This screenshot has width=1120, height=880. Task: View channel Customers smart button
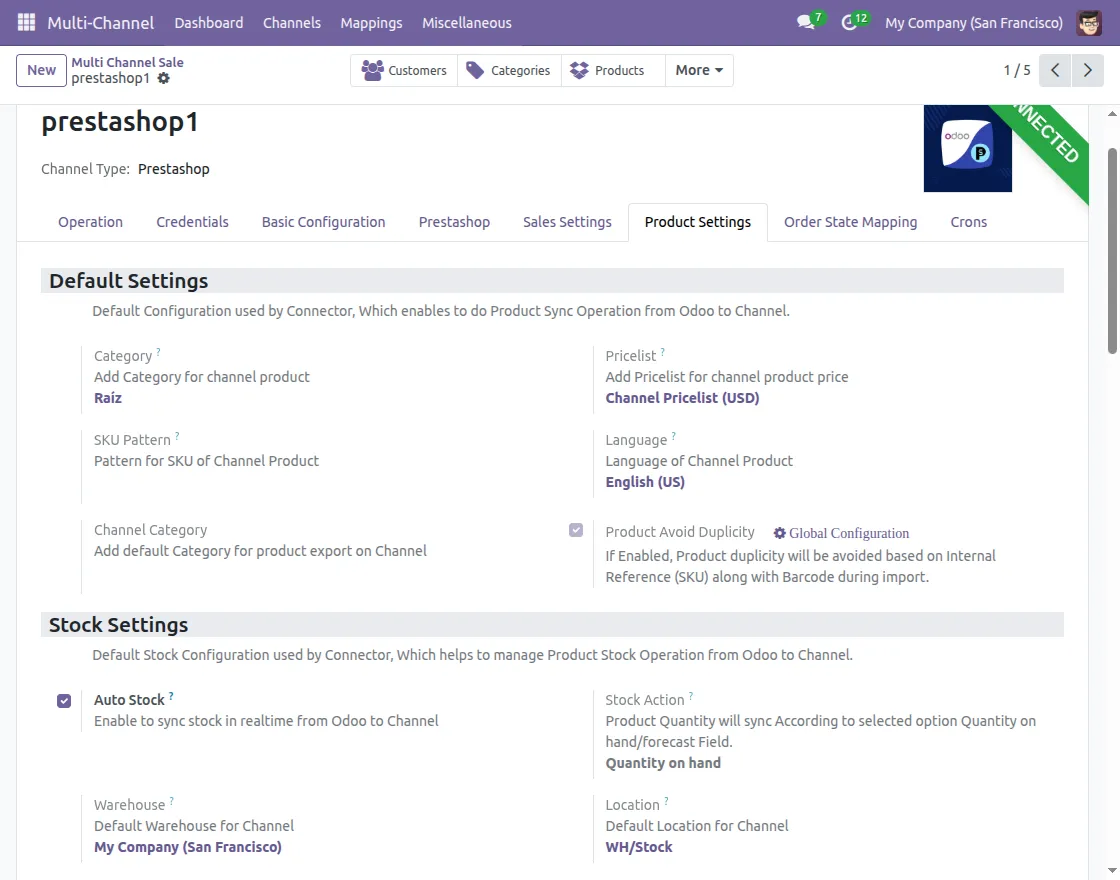coord(404,70)
